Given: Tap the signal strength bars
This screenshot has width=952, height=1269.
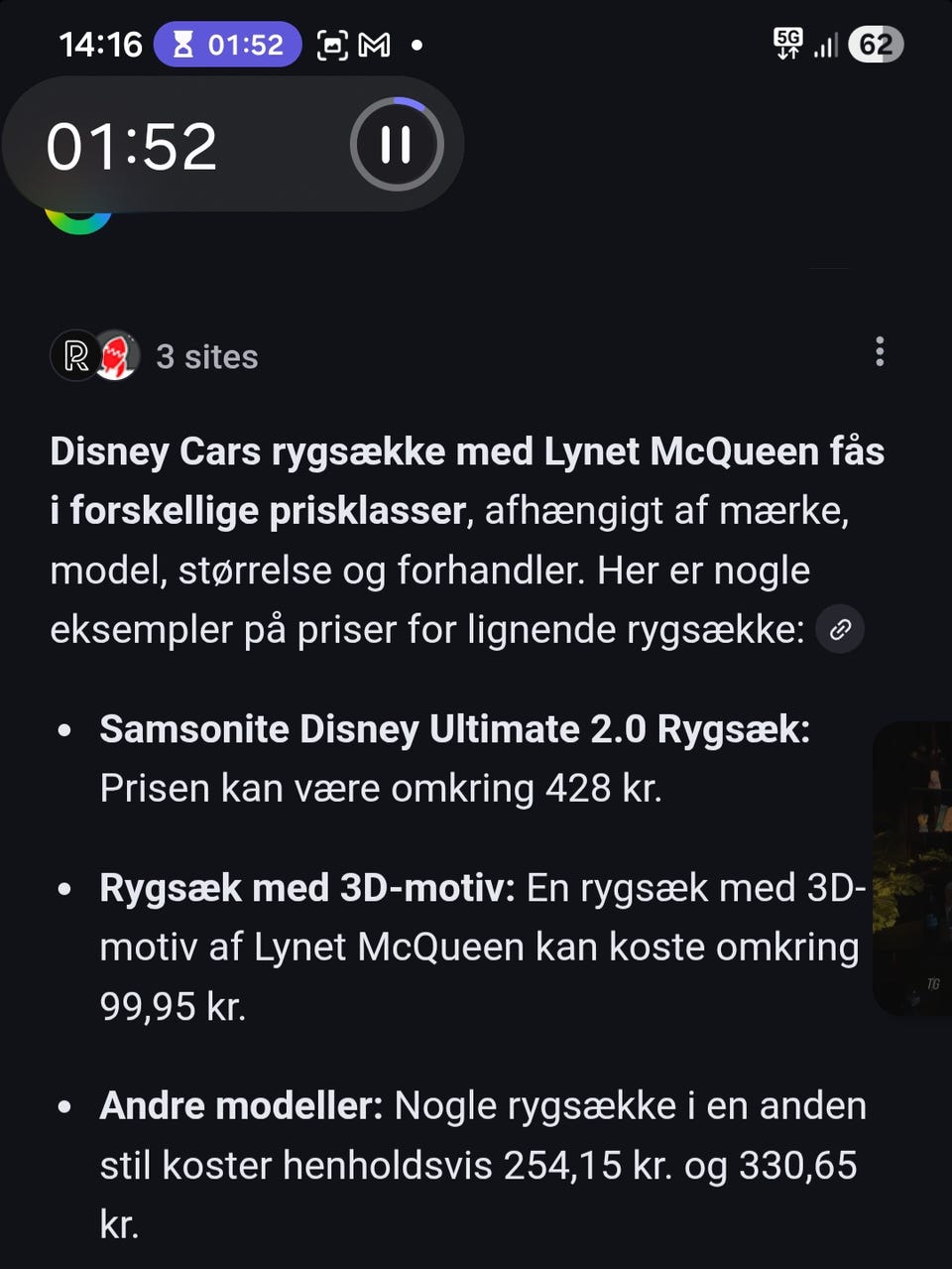Looking at the screenshot, I should click(826, 45).
